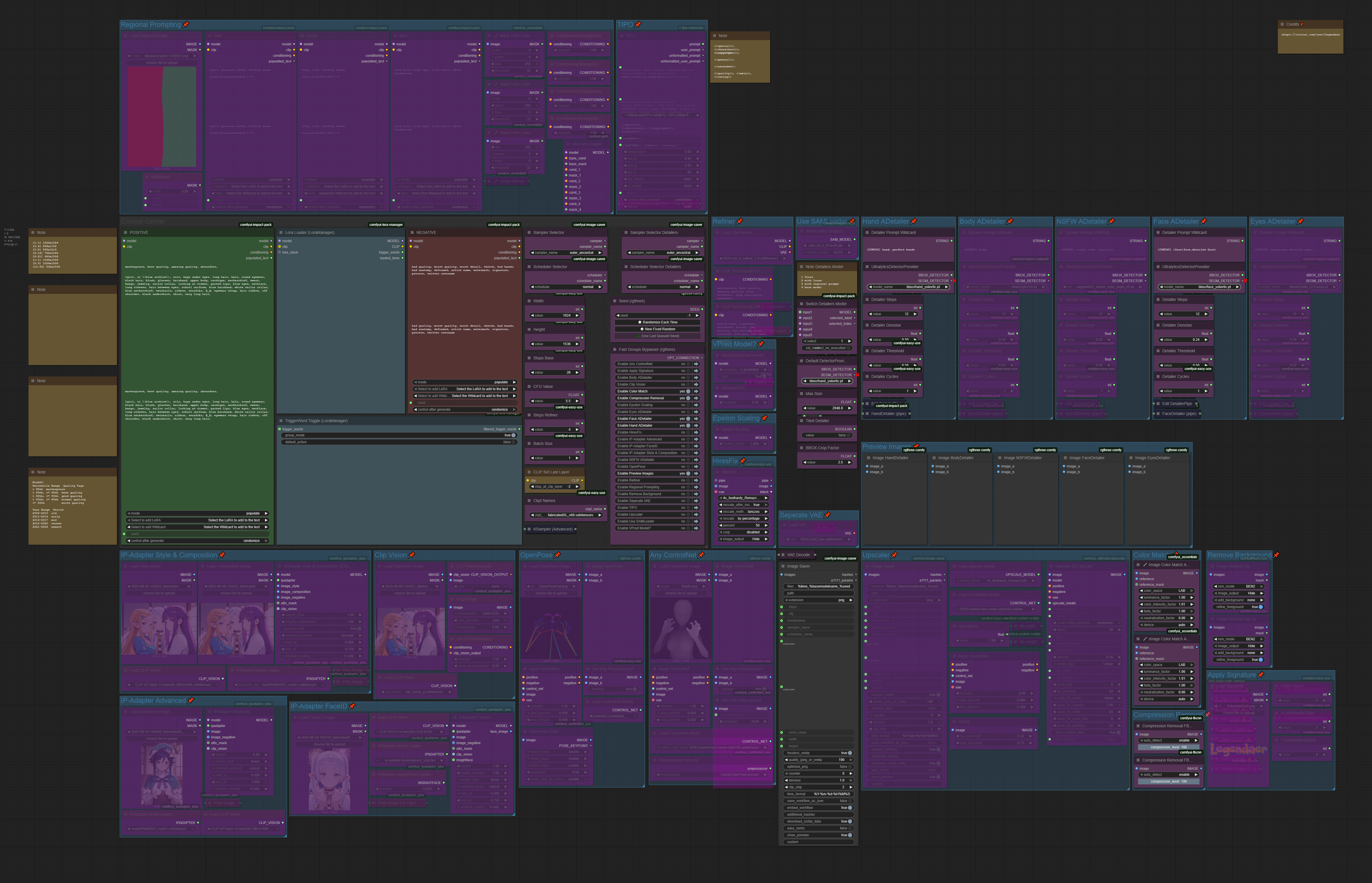Click the pin icon on OpenPose group

[557, 555]
